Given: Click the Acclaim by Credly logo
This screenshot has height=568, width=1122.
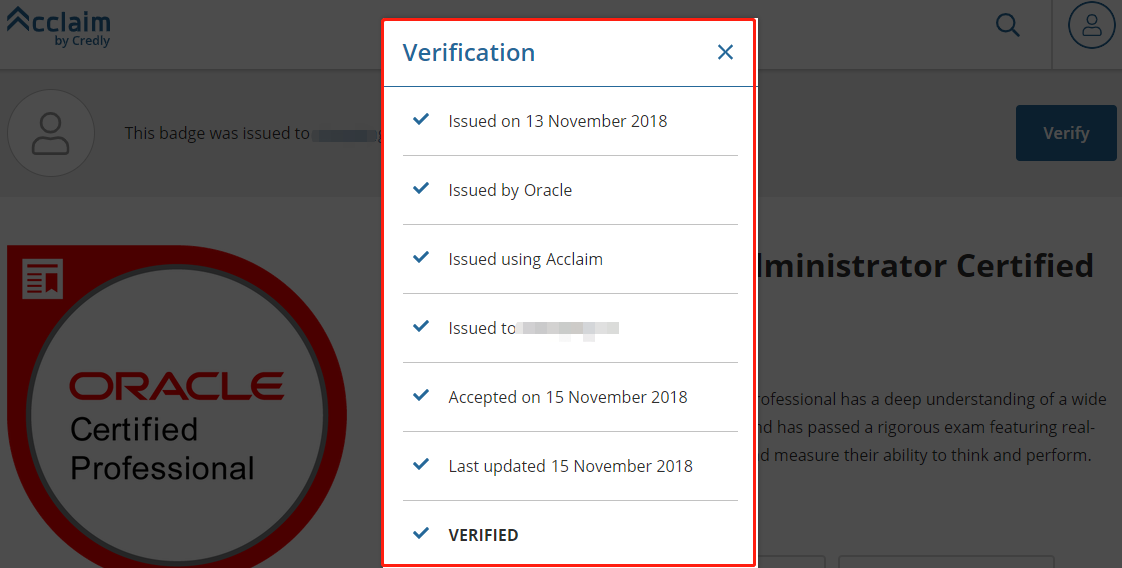Looking at the screenshot, I should [59, 27].
